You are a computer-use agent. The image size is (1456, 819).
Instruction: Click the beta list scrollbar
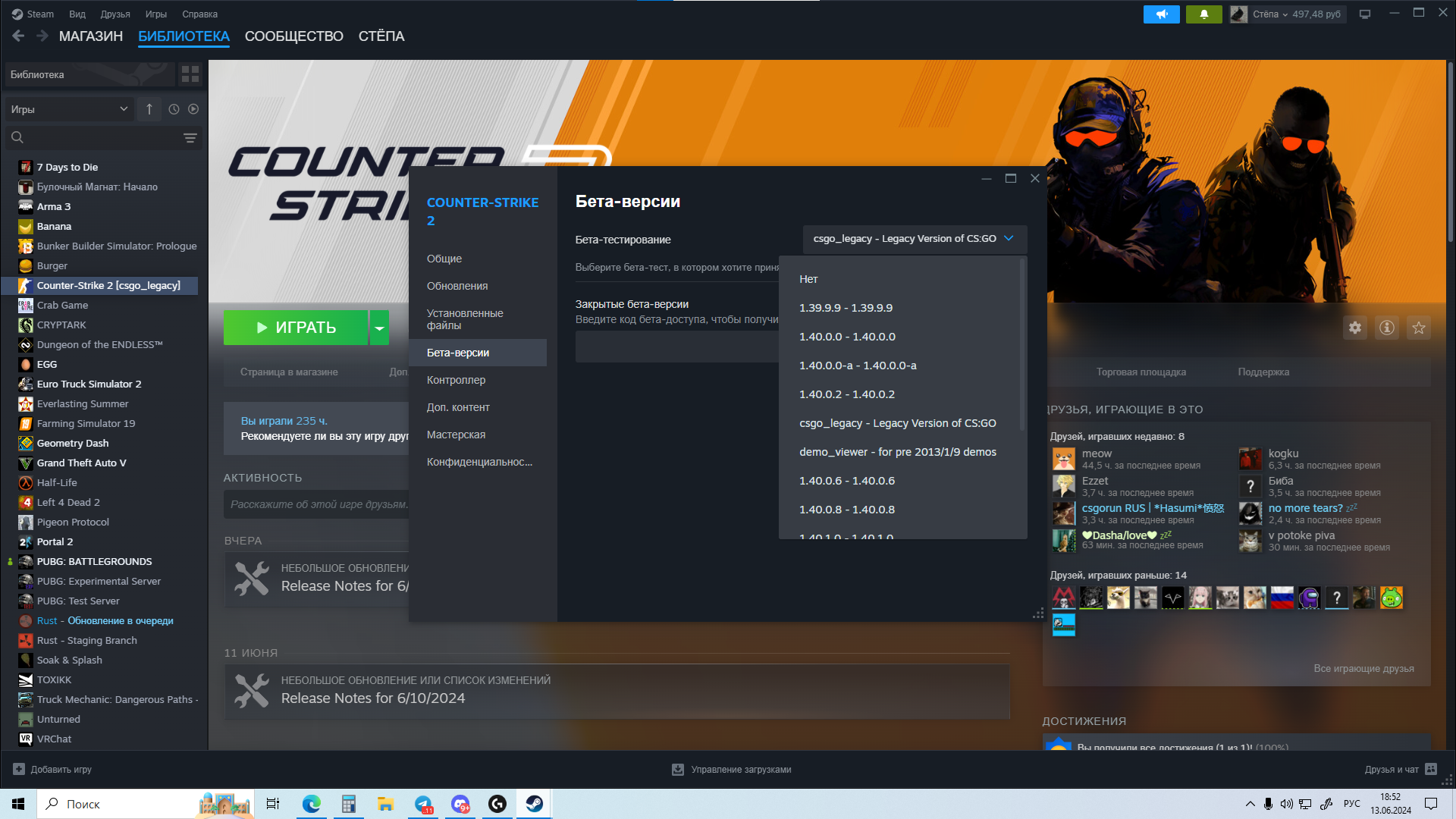pyautogui.click(x=1023, y=345)
